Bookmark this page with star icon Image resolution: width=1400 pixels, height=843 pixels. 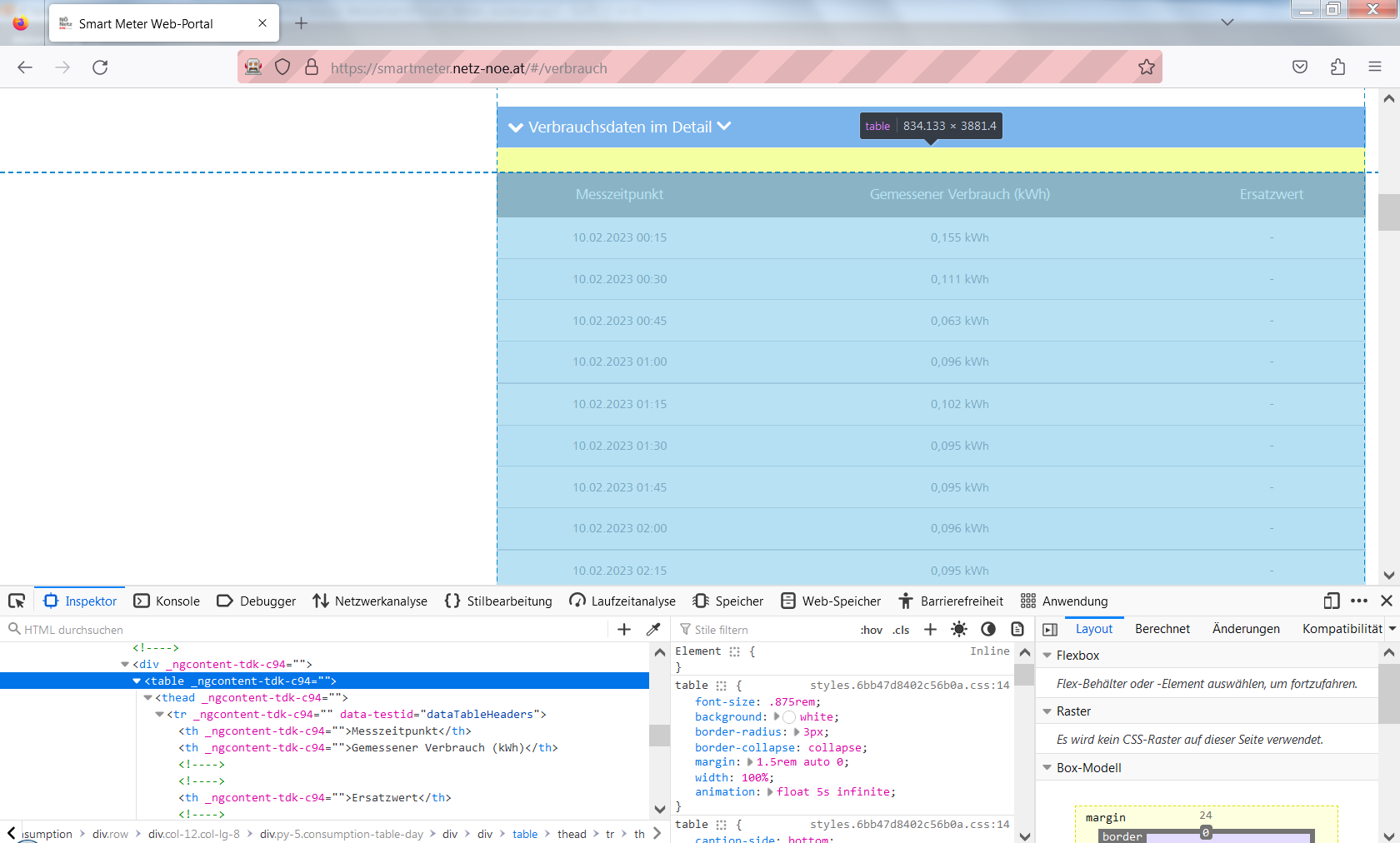coord(1147,67)
